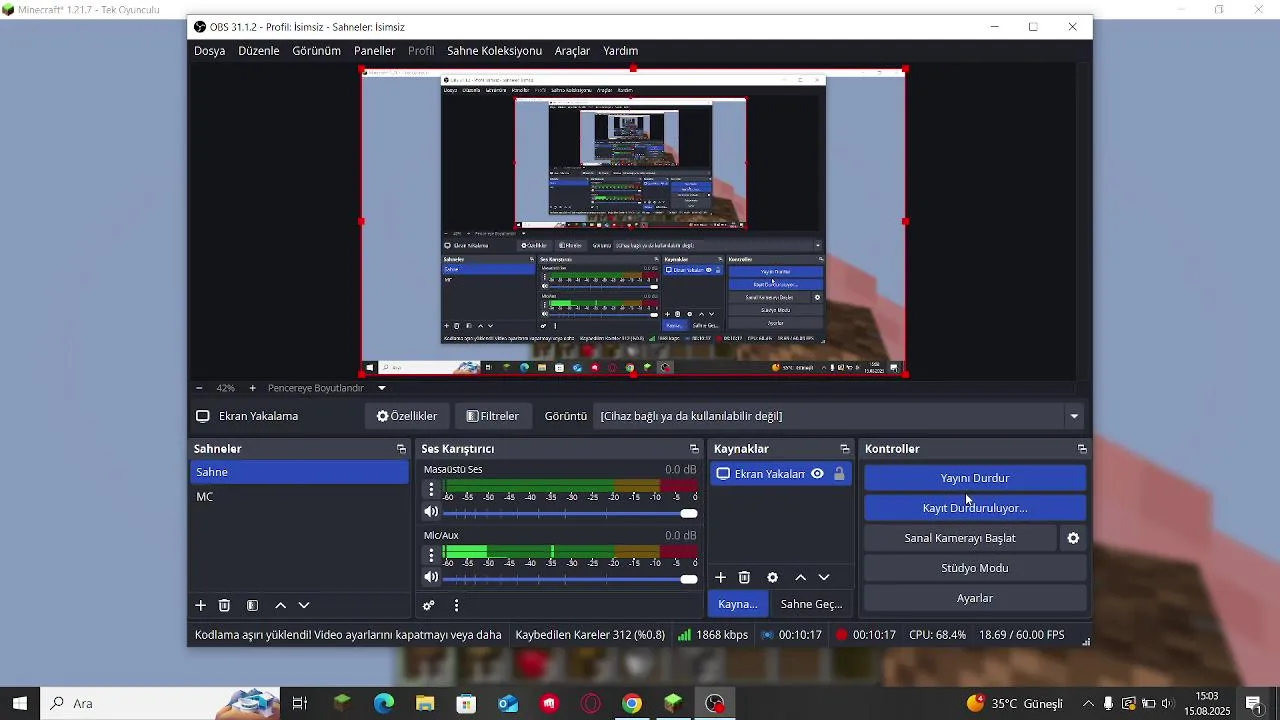Open Task View on the taskbar

coord(300,704)
